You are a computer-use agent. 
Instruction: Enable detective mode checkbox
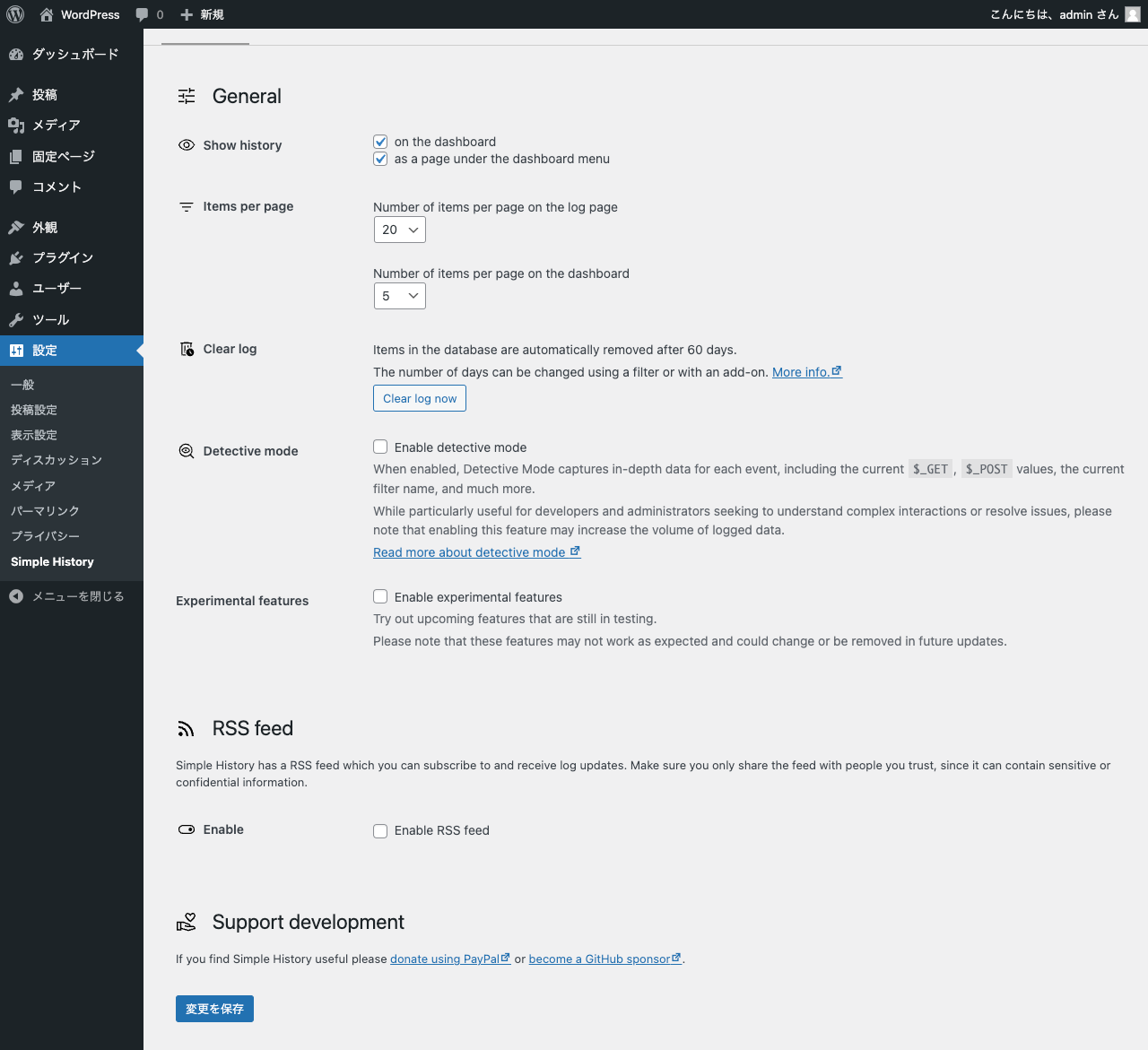[x=380, y=447]
